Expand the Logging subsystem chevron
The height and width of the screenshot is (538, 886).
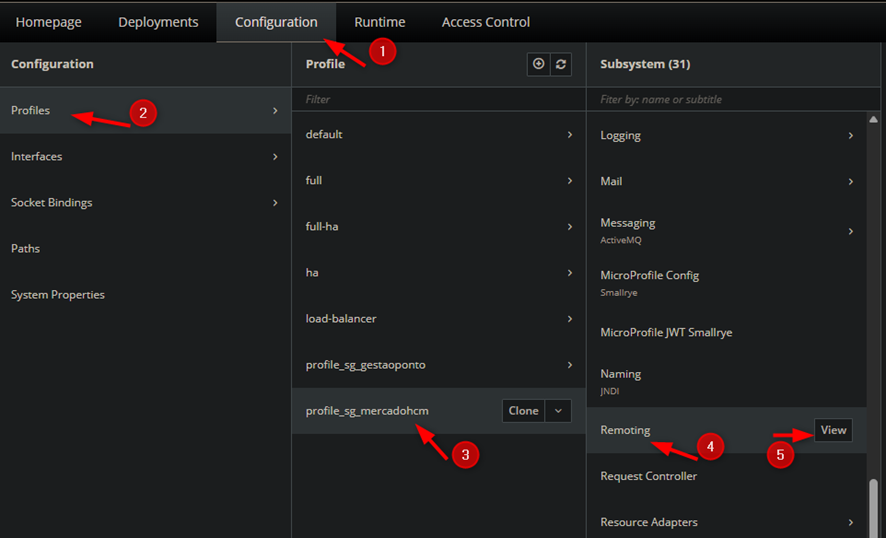(x=851, y=136)
